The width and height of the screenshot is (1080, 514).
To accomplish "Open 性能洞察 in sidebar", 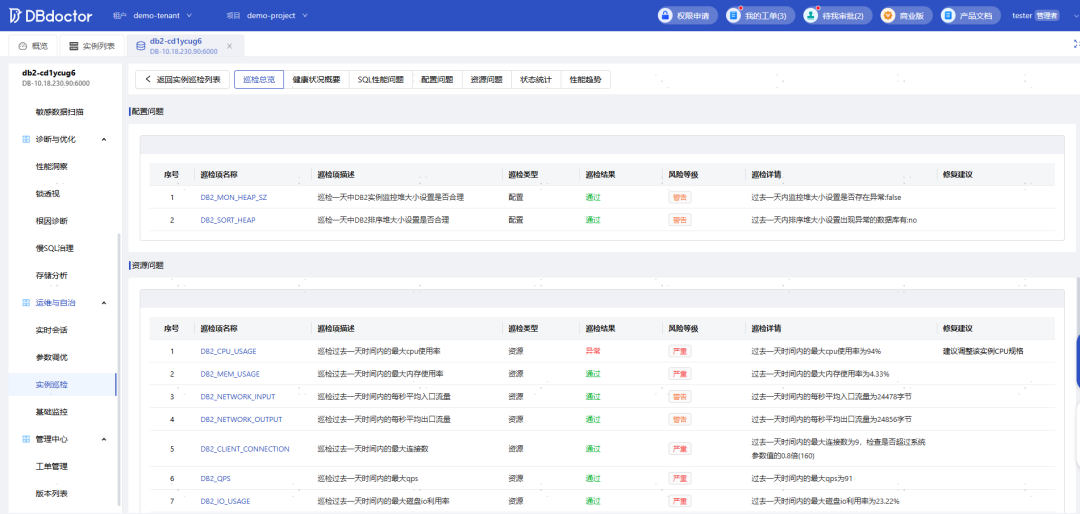I will 52,166.
